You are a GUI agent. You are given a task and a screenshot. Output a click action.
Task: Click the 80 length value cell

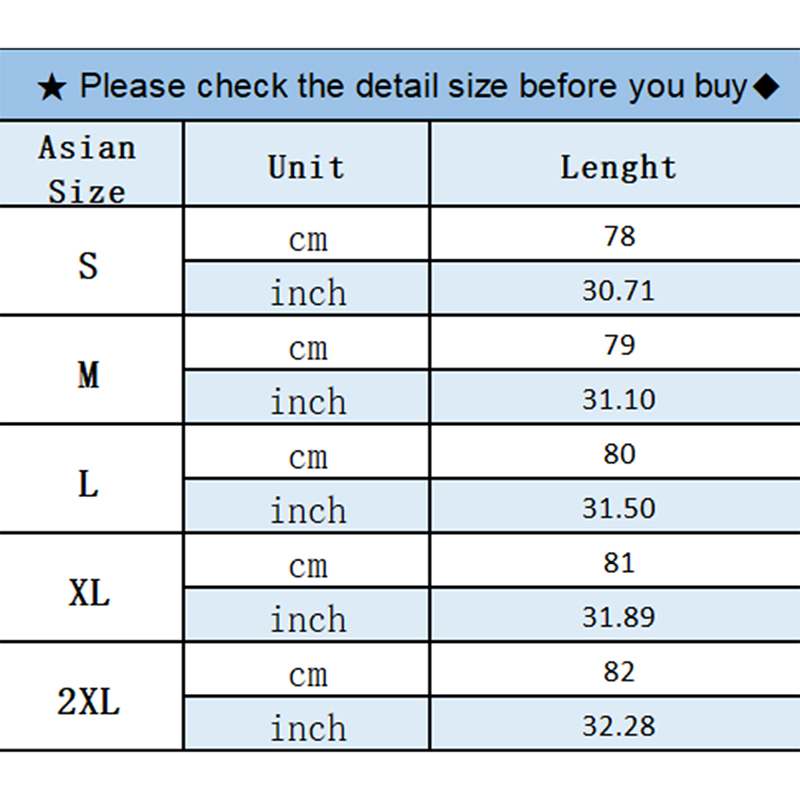(619, 454)
